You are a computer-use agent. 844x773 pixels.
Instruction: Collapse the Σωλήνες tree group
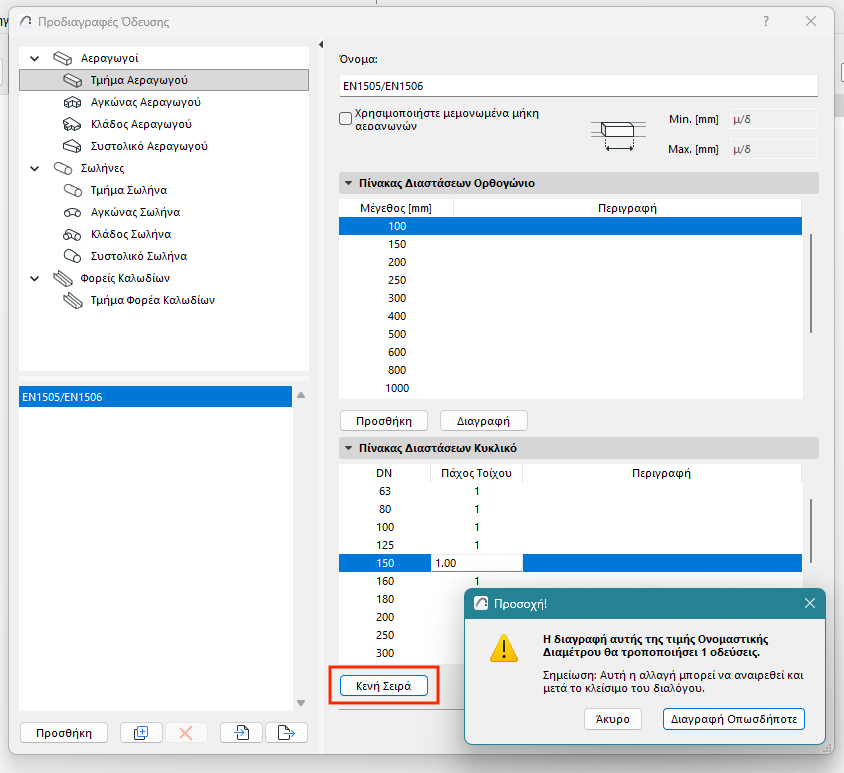(x=34, y=168)
